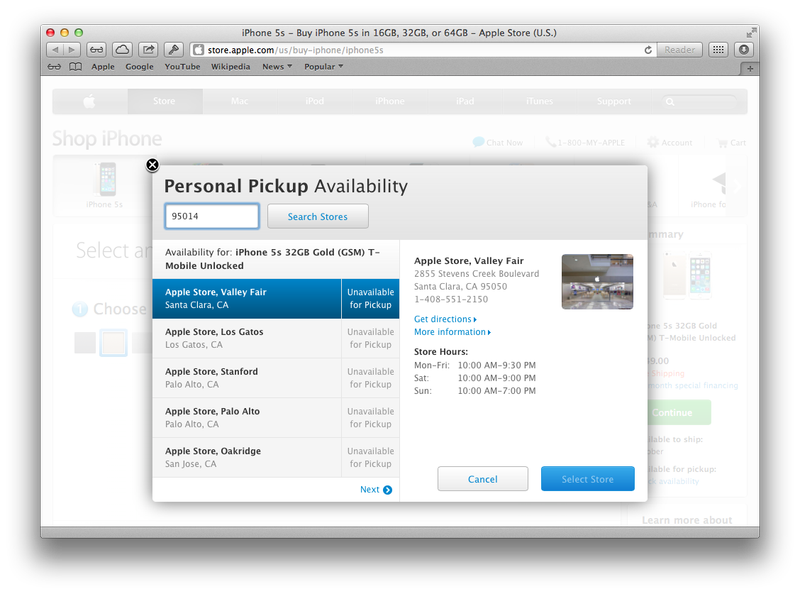The height and width of the screenshot is (594, 800).
Task: Toggle fullscreen with window corner arrows
Action: click(751, 32)
